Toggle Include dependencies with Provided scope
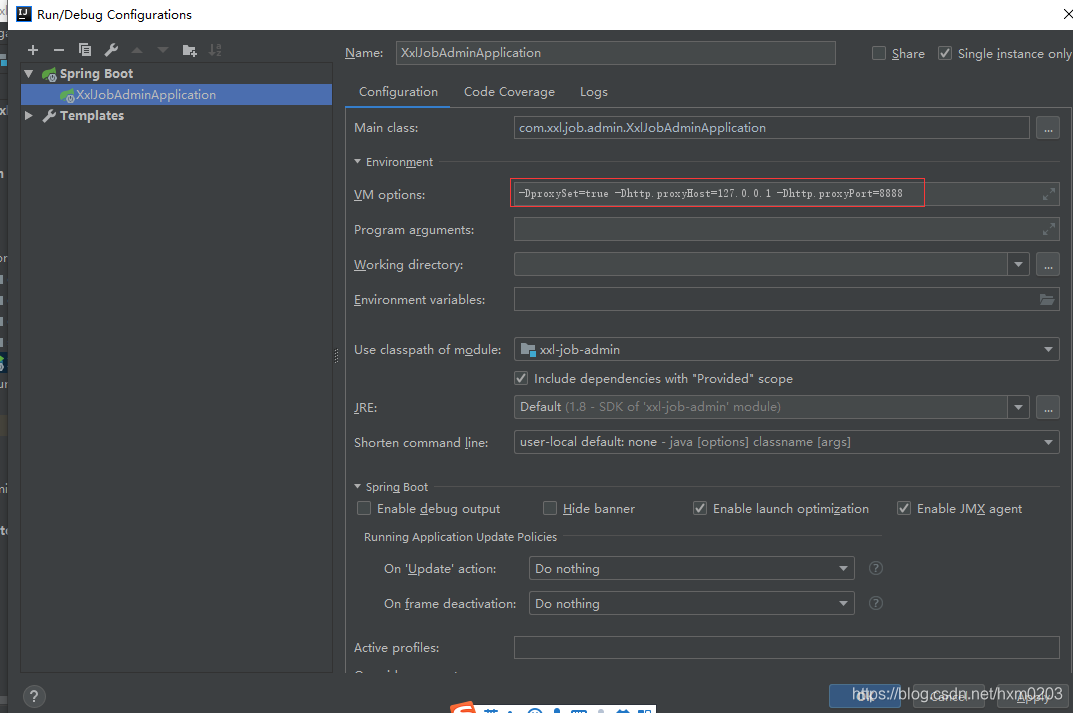1073x713 pixels. (x=521, y=378)
